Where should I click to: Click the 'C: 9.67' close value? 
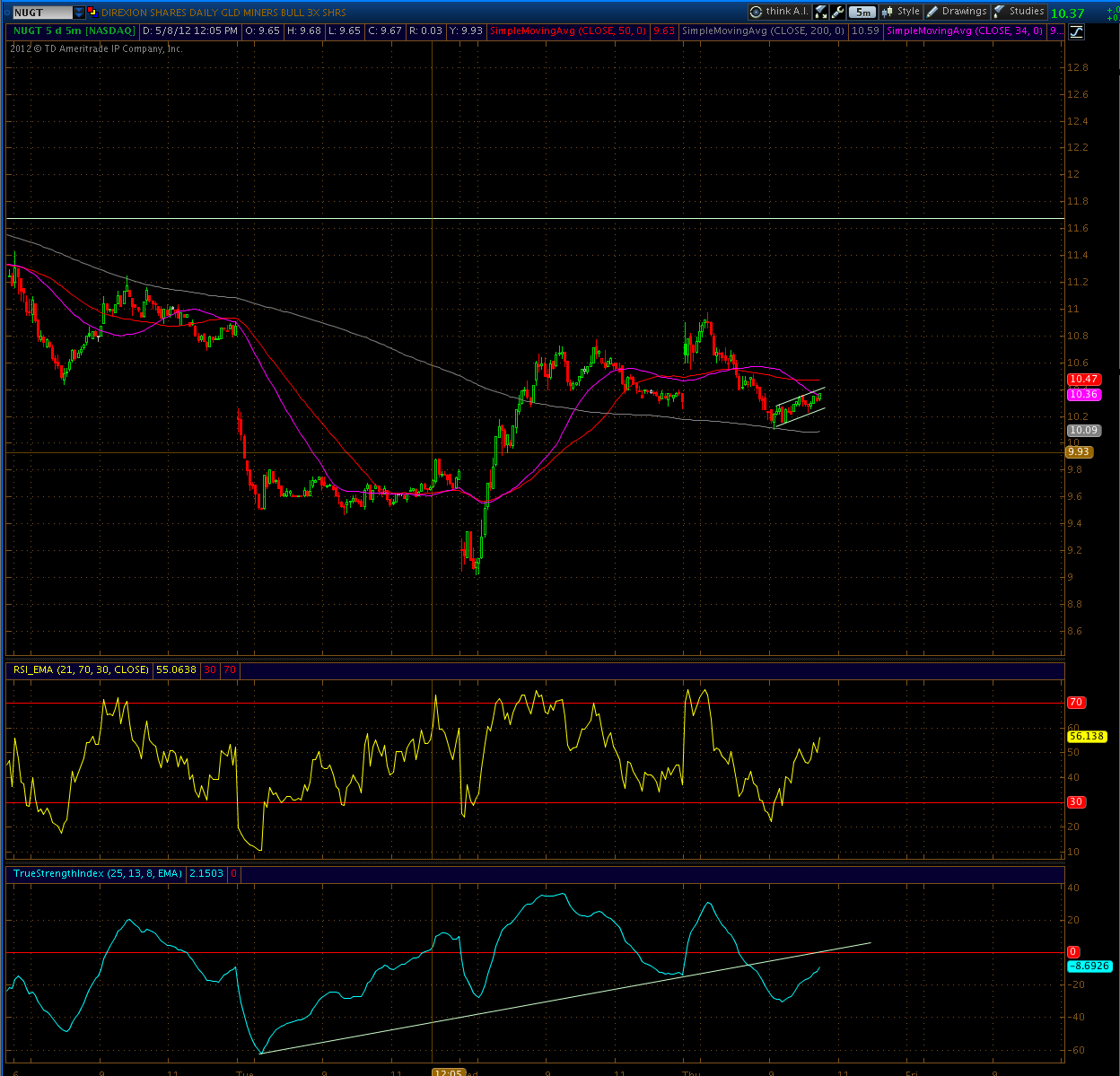tap(385, 31)
